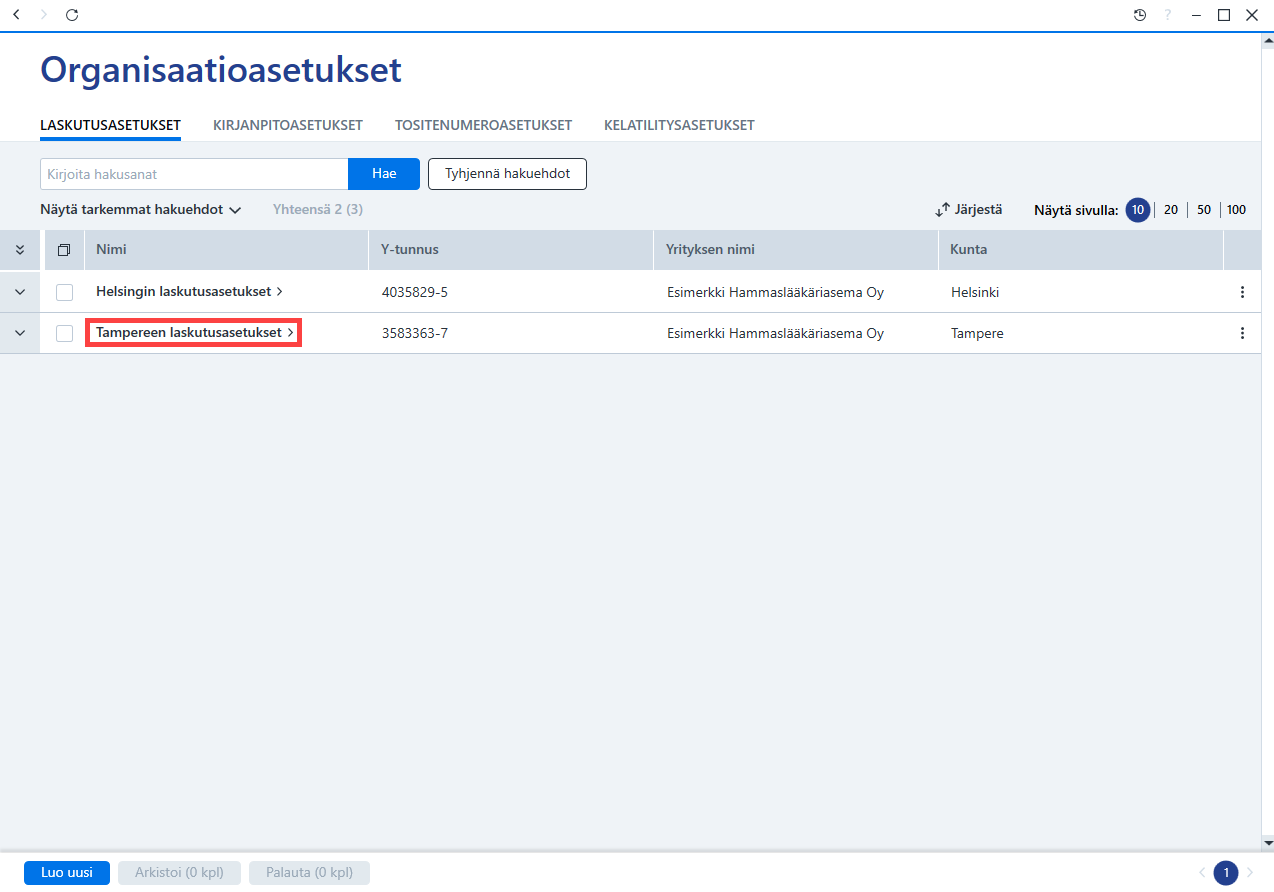The width and height of the screenshot is (1274, 892).
Task: Open the history clock icon
Action: coord(1139,15)
